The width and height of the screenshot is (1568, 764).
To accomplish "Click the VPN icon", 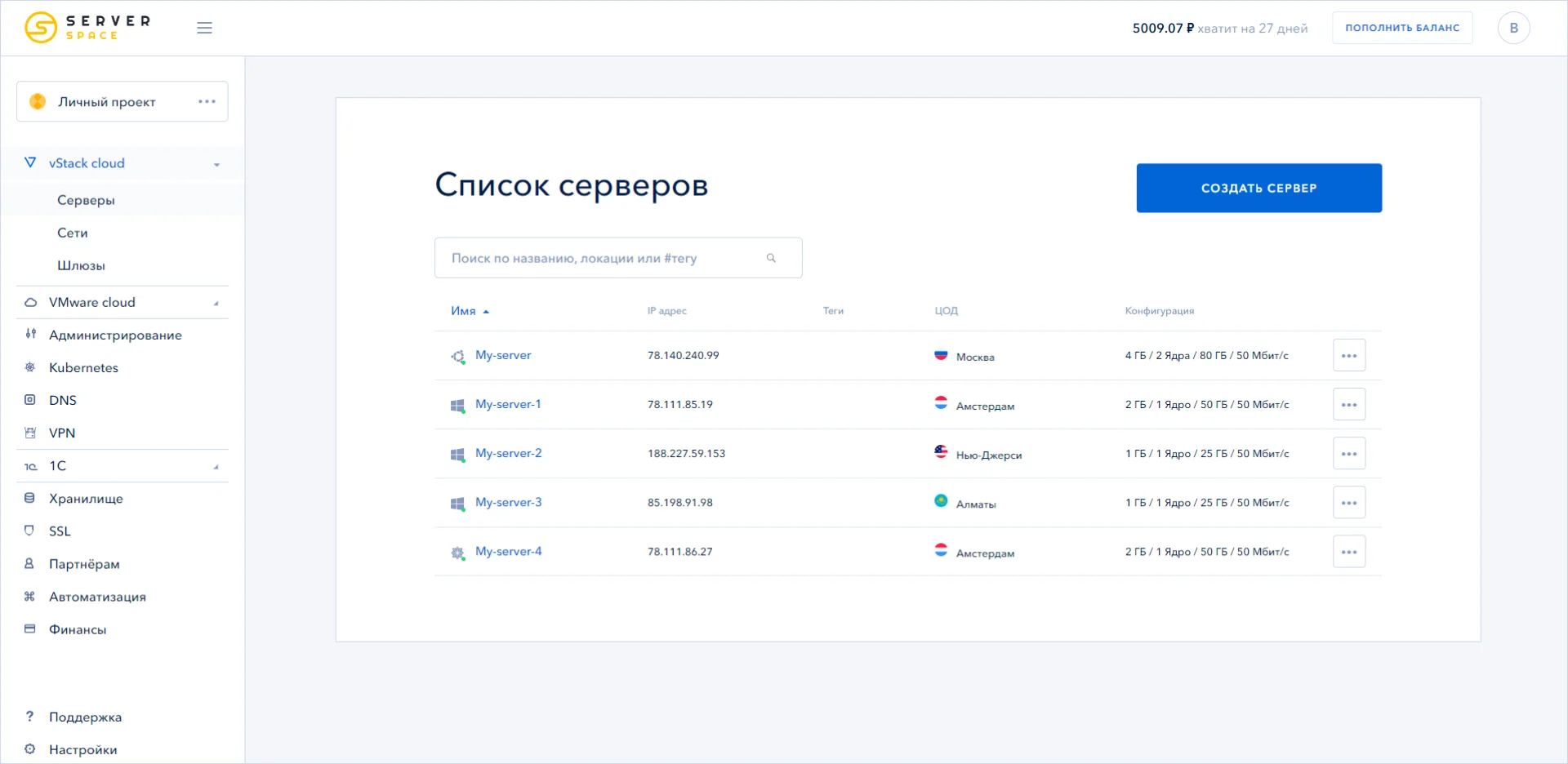I will coord(30,433).
